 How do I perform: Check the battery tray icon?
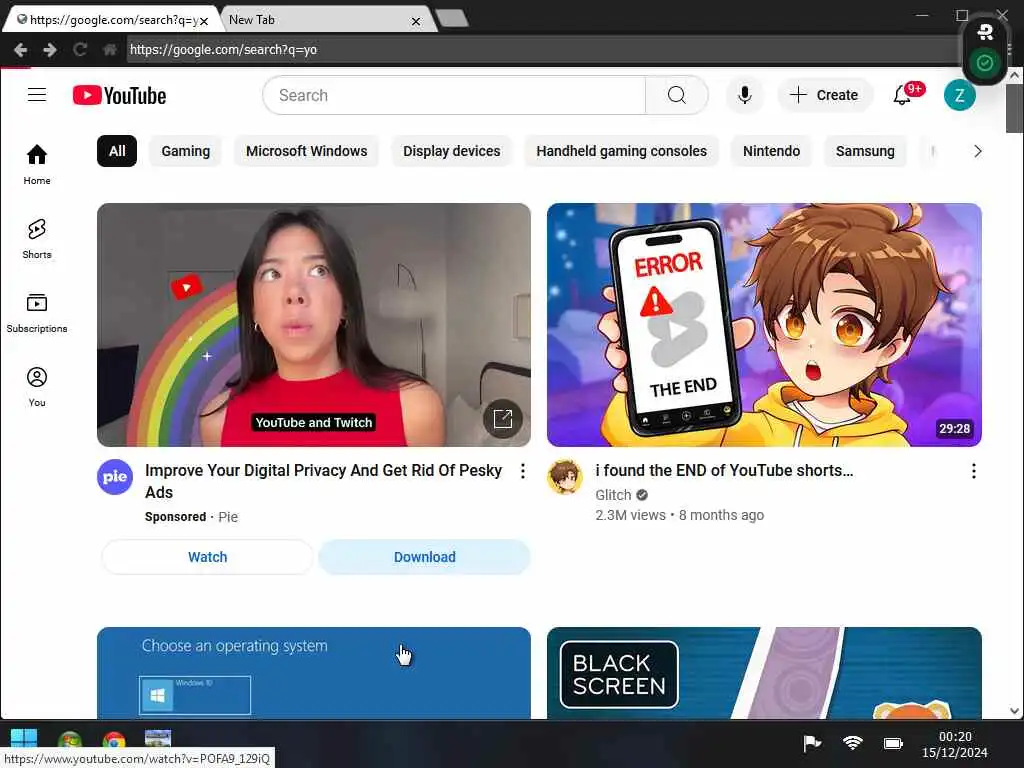point(893,743)
